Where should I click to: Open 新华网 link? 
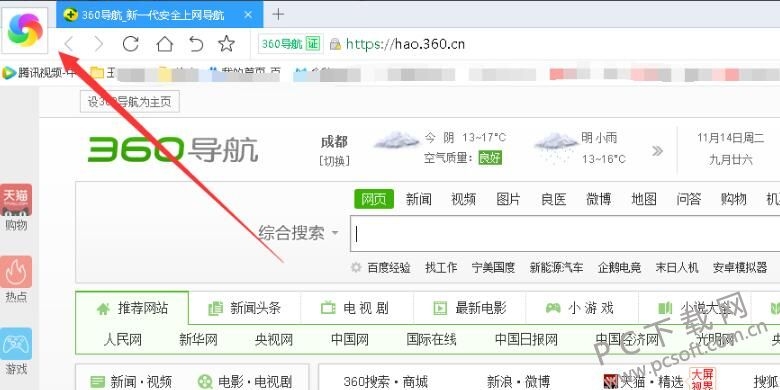click(x=198, y=340)
